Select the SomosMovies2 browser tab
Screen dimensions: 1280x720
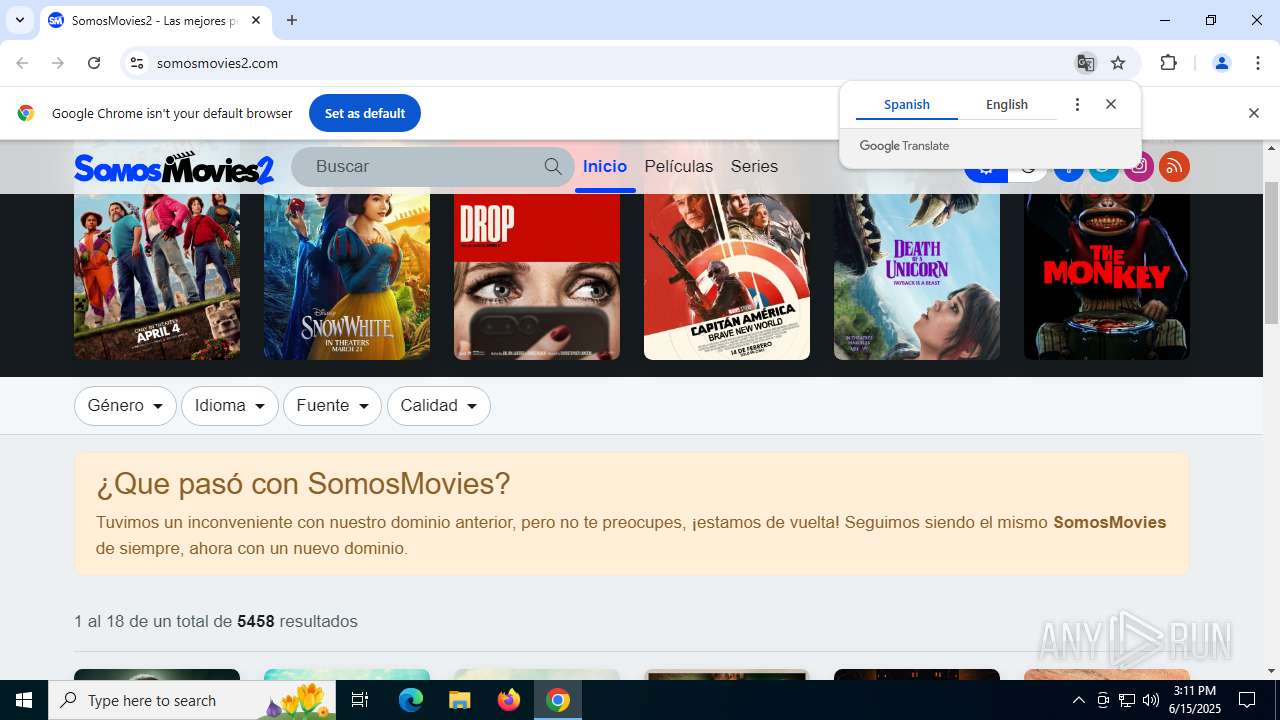point(157,20)
